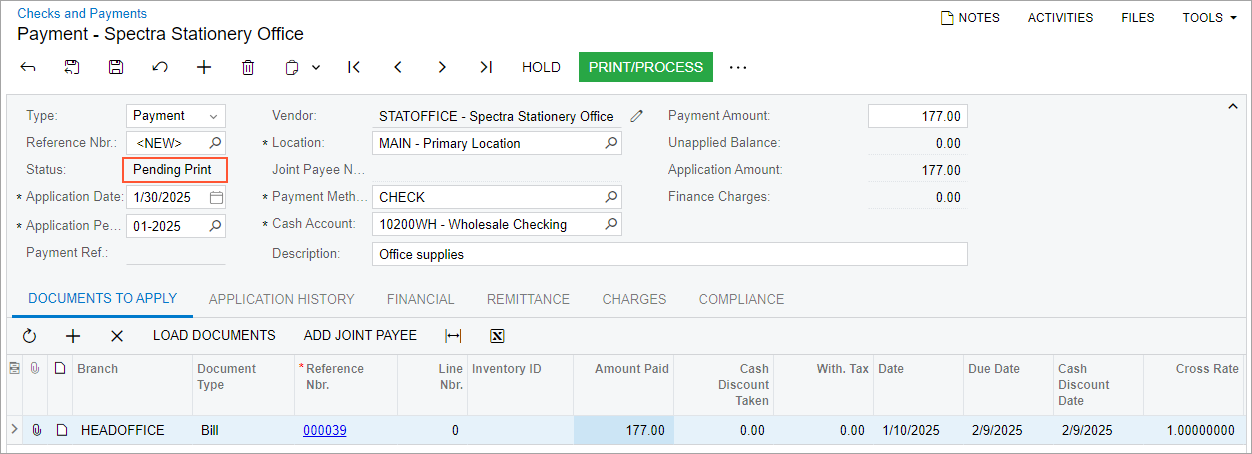Open bill reference link 000039

coord(325,430)
